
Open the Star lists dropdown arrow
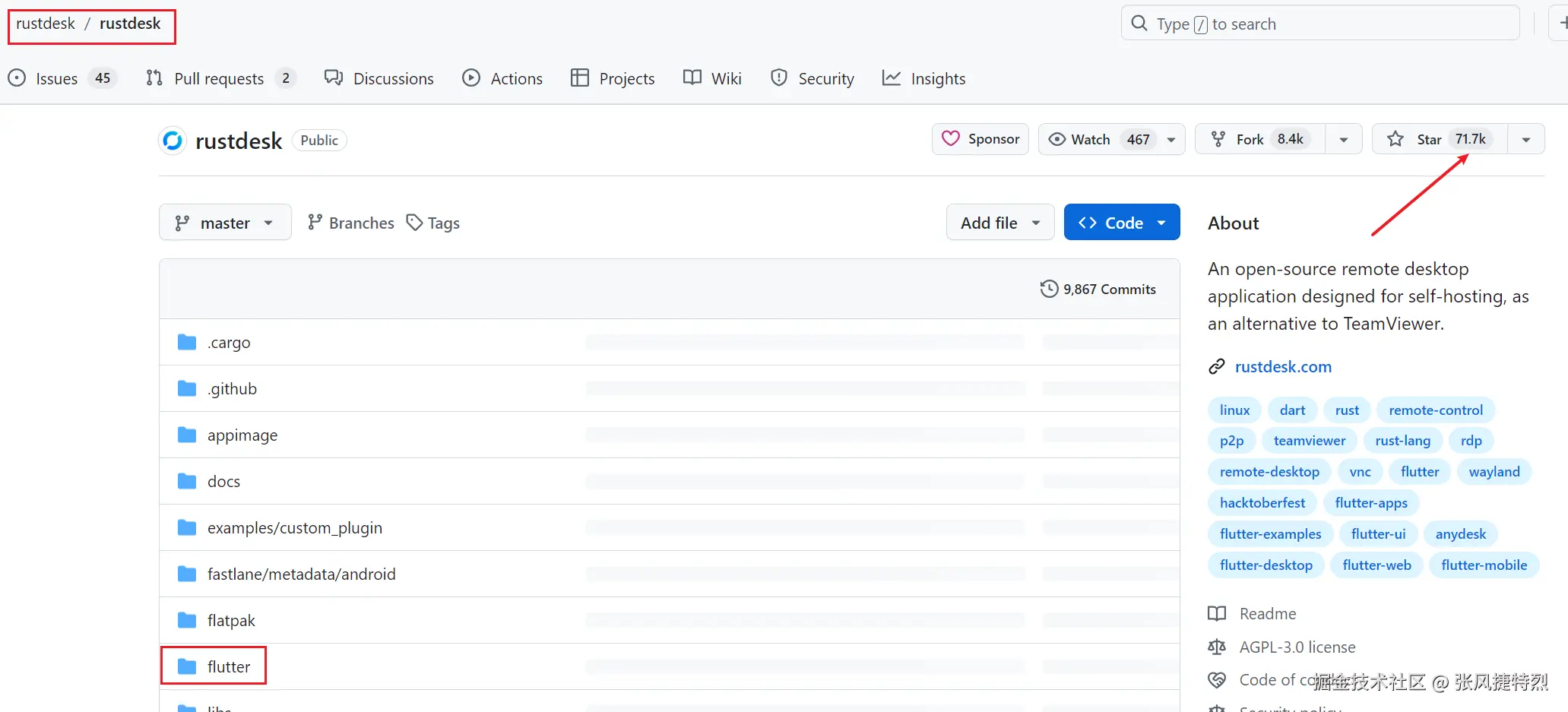click(1526, 140)
